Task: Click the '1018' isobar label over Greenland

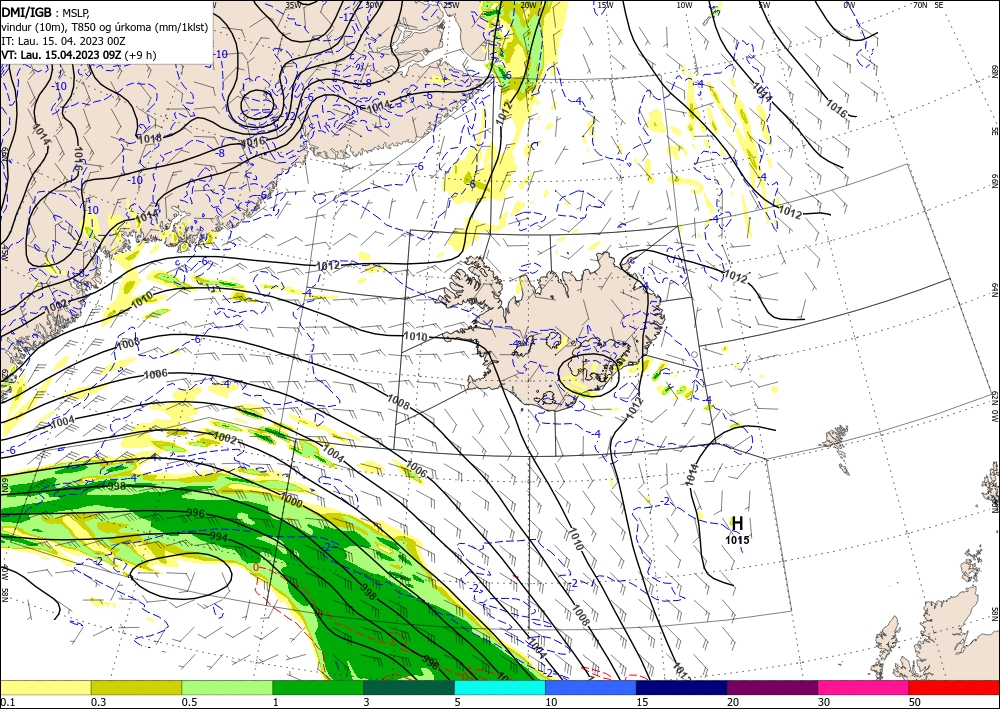Action: pyautogui.click(x=150, y=137)
